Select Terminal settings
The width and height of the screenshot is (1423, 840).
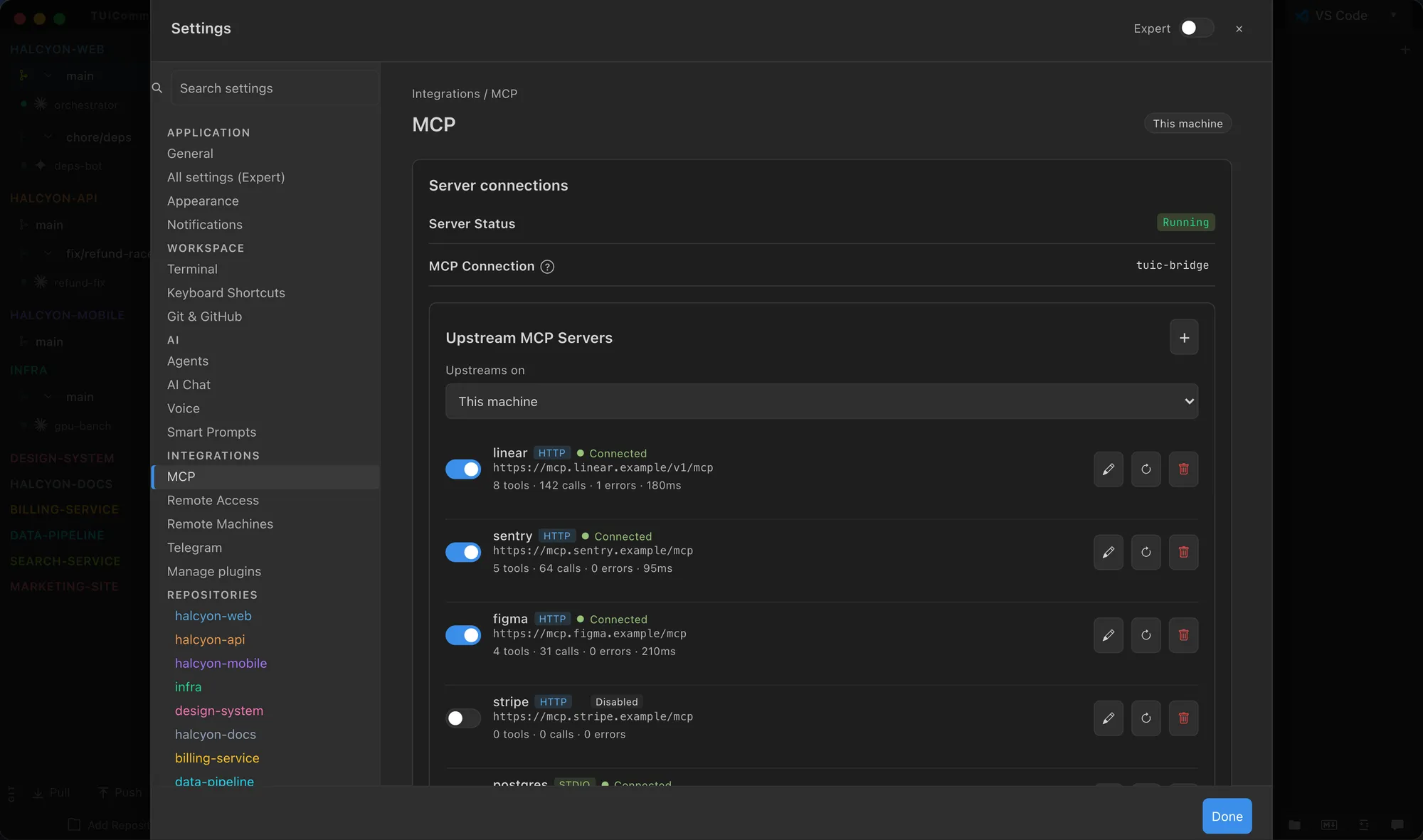click(x=265, y=270)
